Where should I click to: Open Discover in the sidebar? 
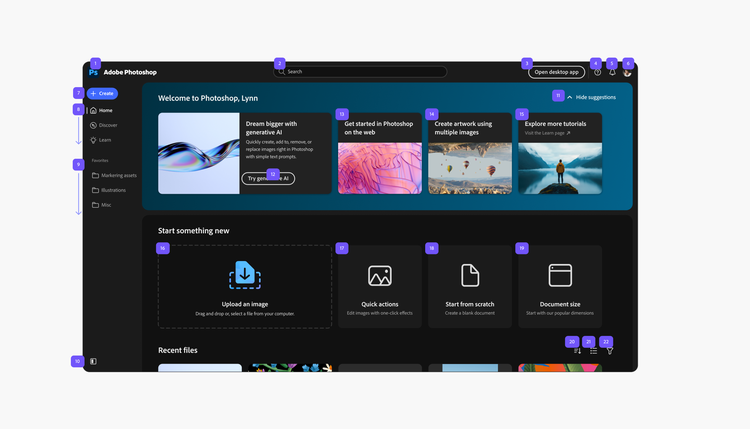[x=103, y=125]
